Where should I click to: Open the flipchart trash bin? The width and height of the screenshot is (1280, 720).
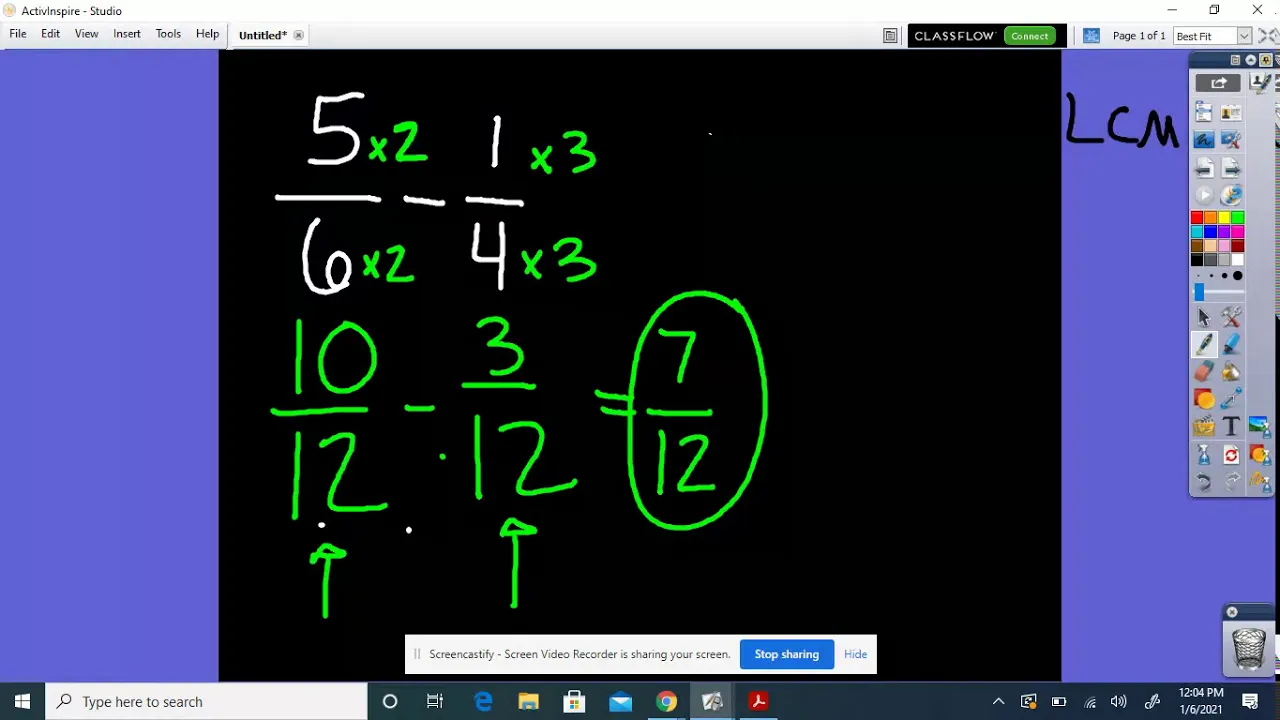1249,650
